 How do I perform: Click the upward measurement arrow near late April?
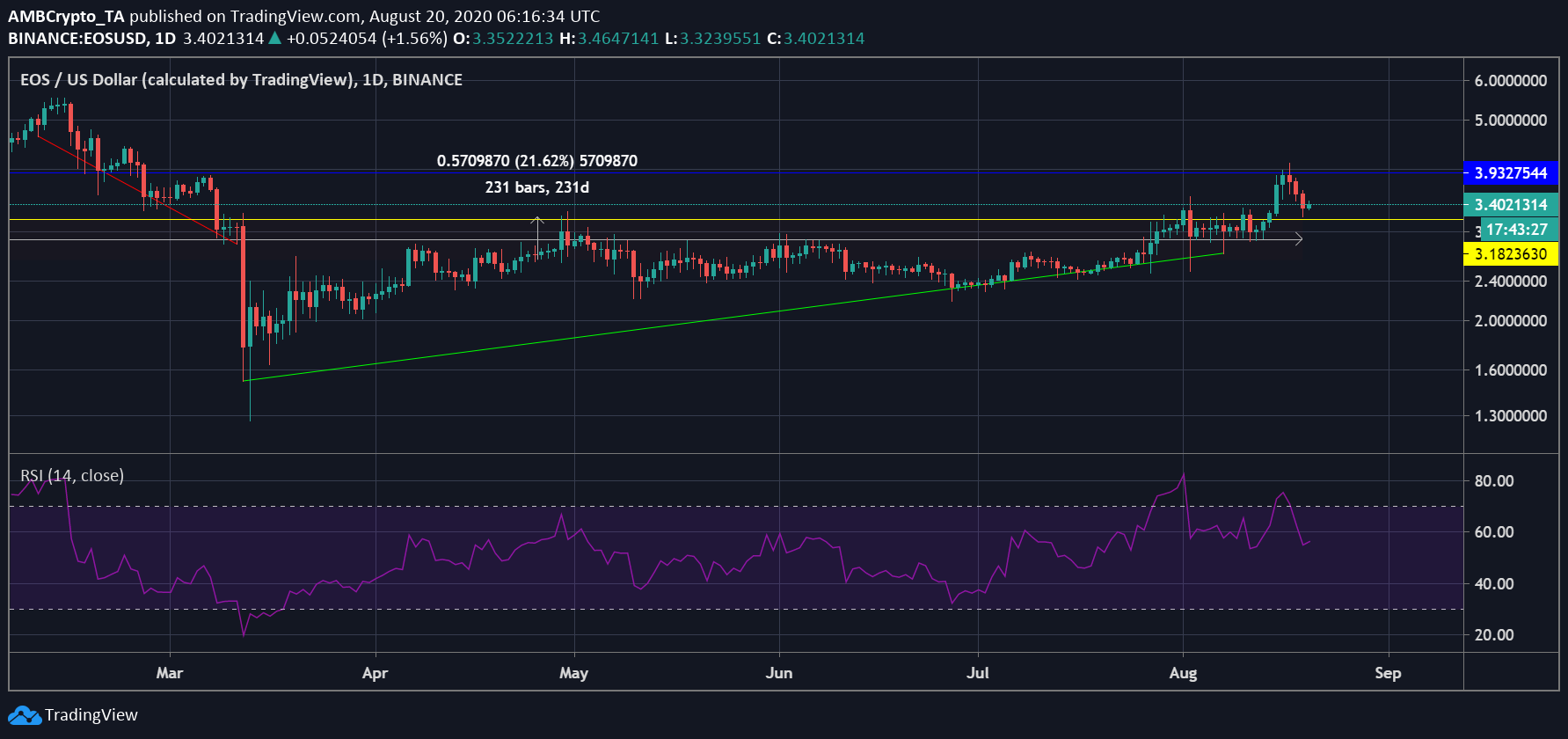[538, 221]
